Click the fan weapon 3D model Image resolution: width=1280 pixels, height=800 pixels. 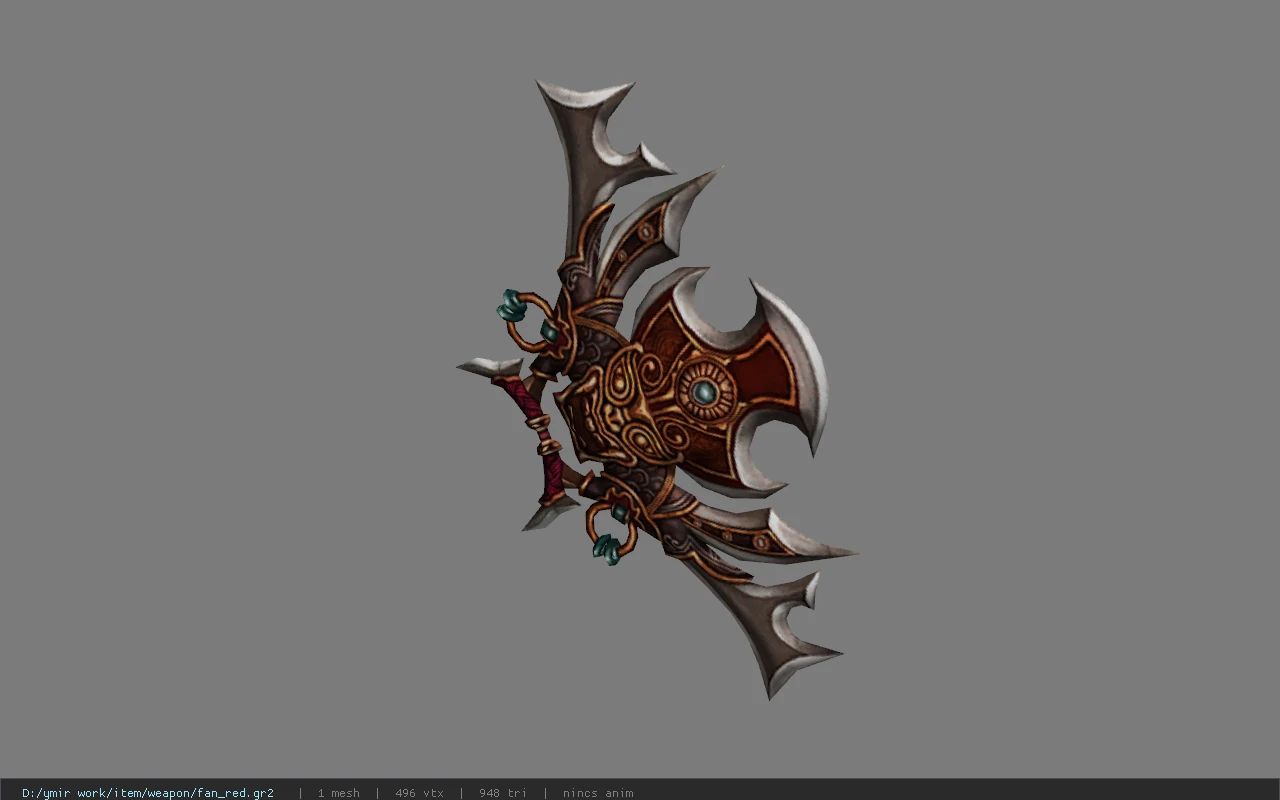coord(656,390)
